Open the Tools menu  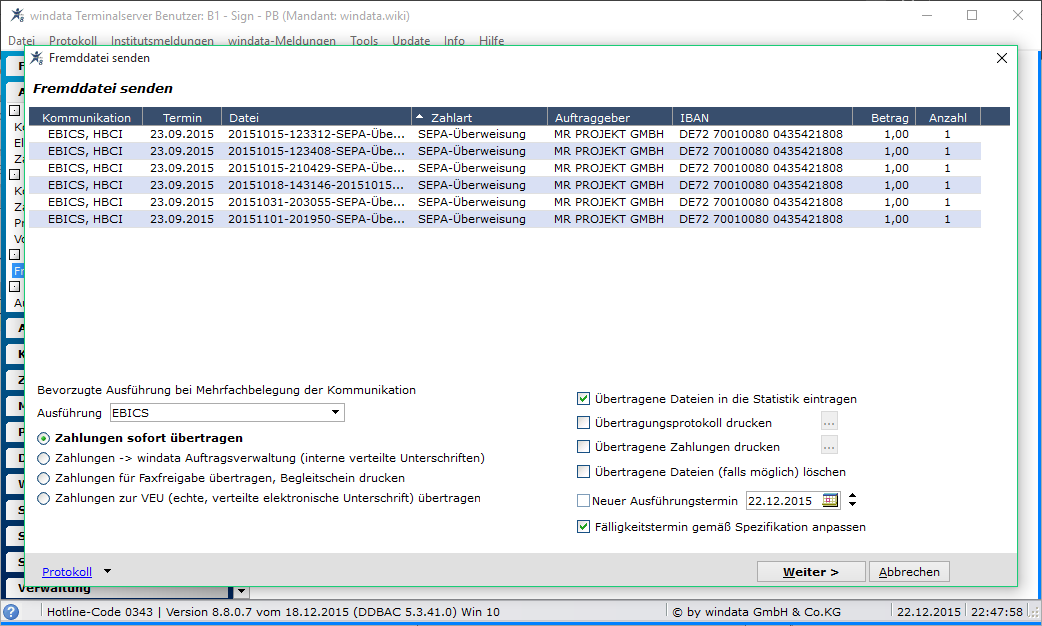point(364,41)
